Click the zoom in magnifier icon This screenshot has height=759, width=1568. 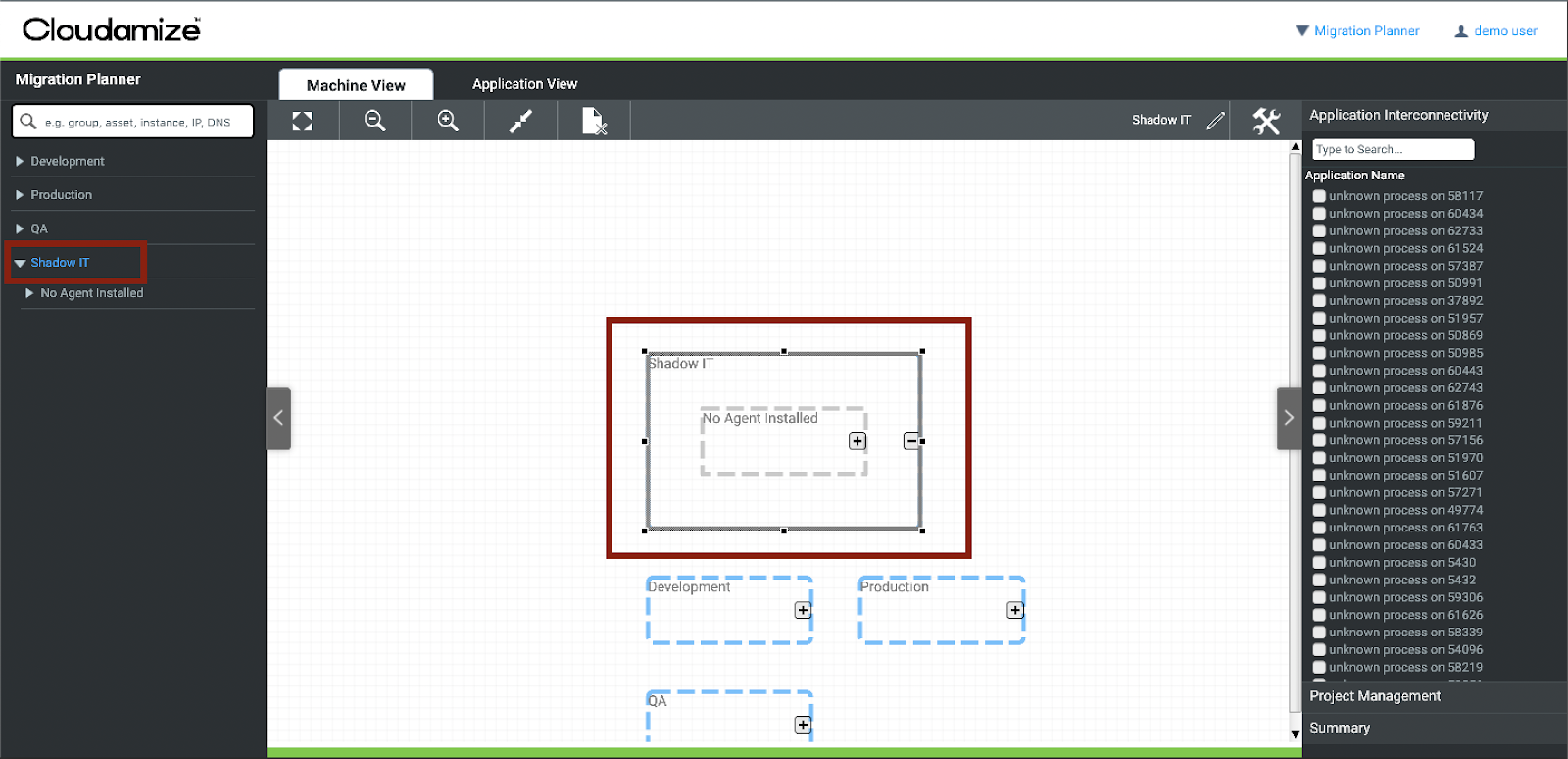coord(448,121)
